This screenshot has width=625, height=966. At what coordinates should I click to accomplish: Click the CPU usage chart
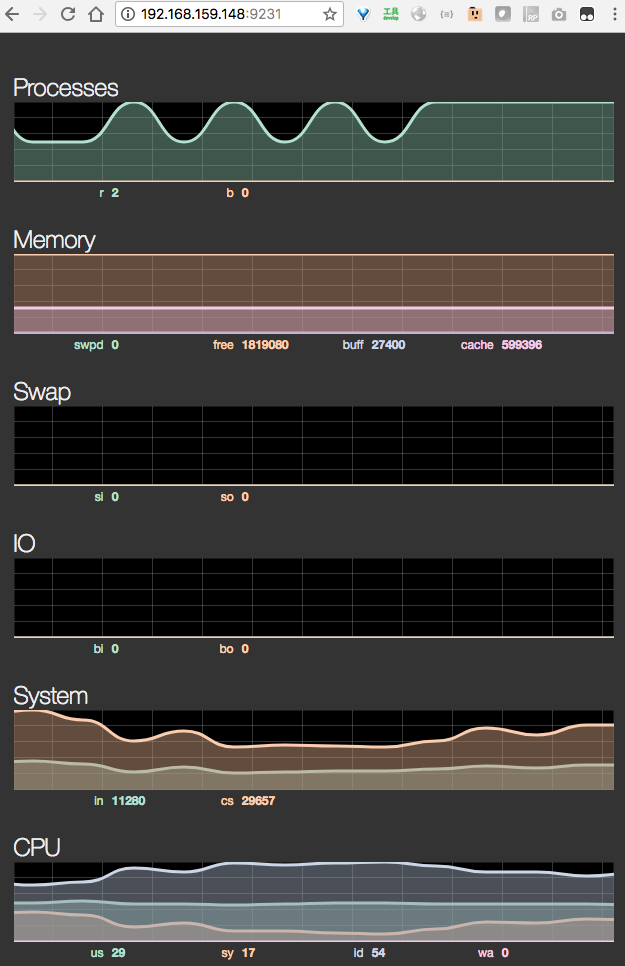(x=313, y=901)
